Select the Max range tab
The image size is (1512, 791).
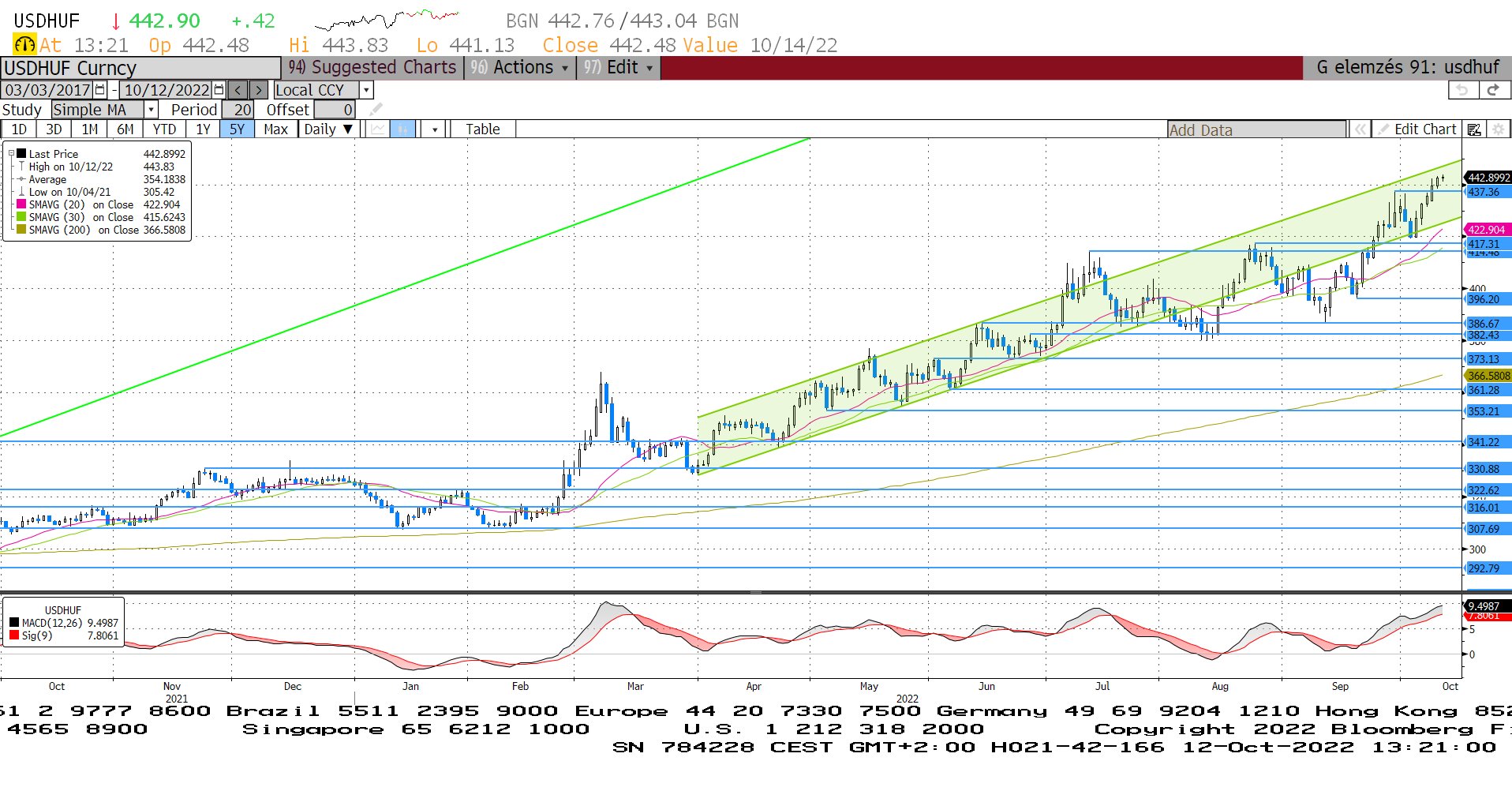[x=276, y=129]
